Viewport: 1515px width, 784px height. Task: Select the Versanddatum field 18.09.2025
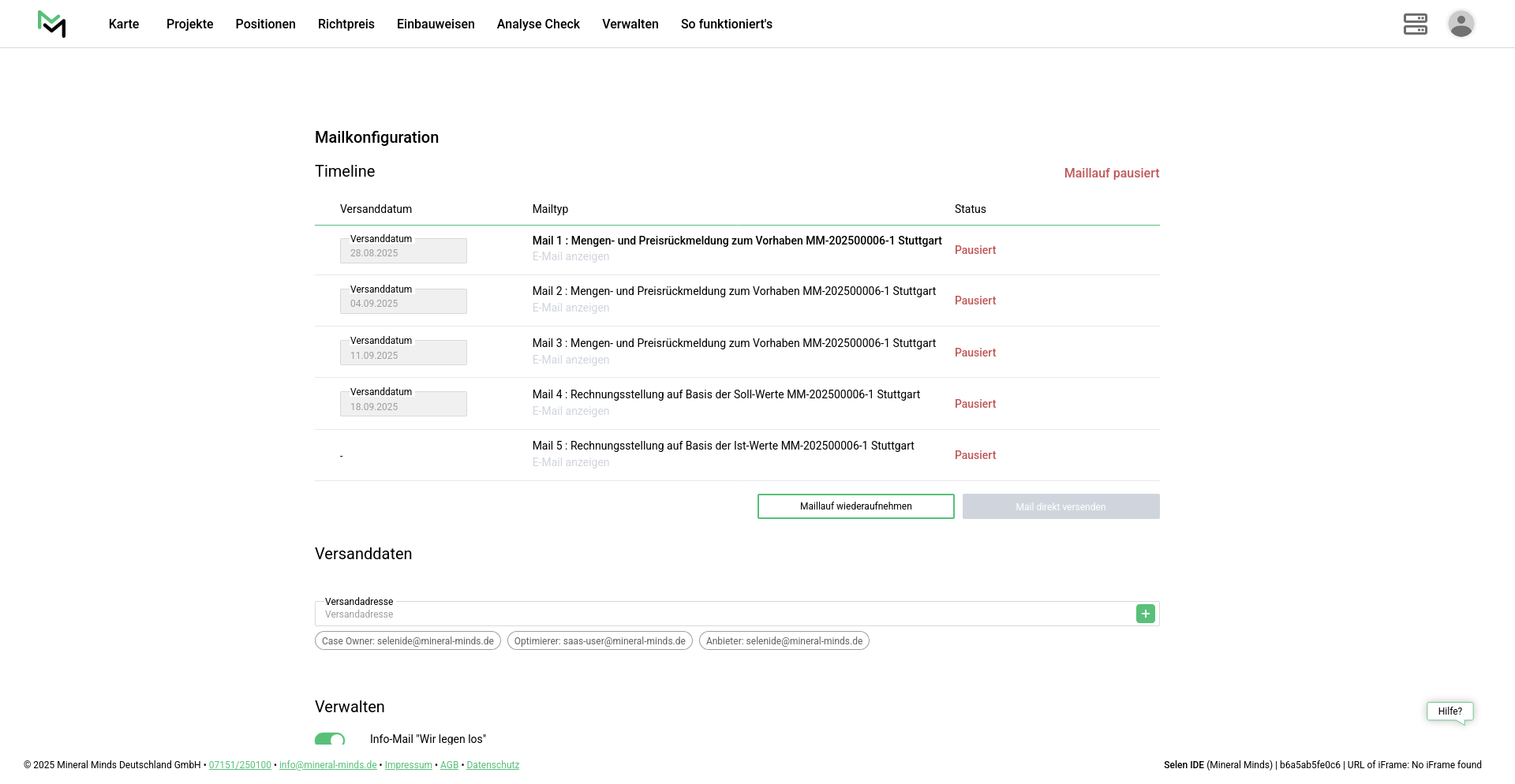(x=403, y=405)
